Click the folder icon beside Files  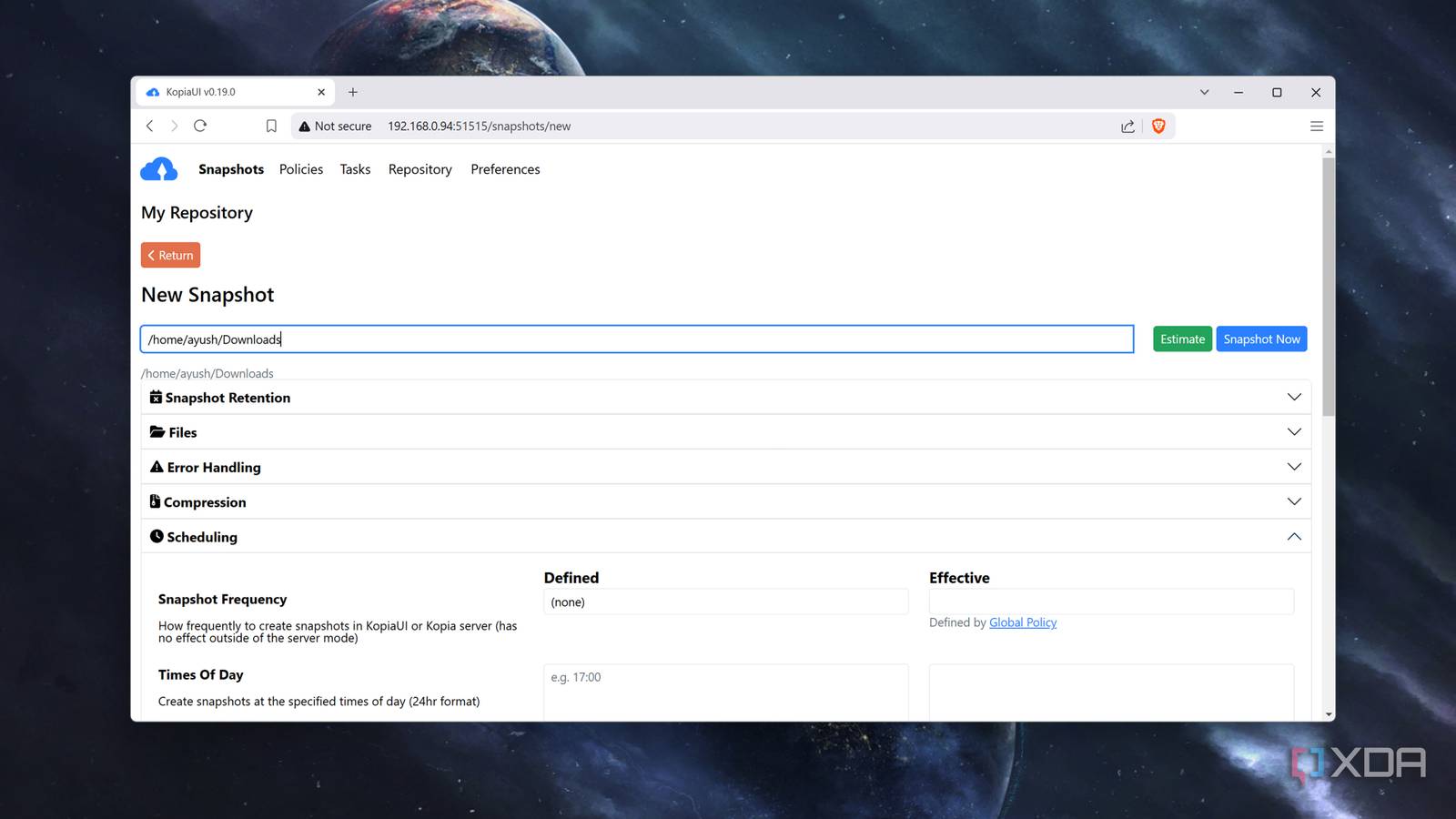click(156, 431)
